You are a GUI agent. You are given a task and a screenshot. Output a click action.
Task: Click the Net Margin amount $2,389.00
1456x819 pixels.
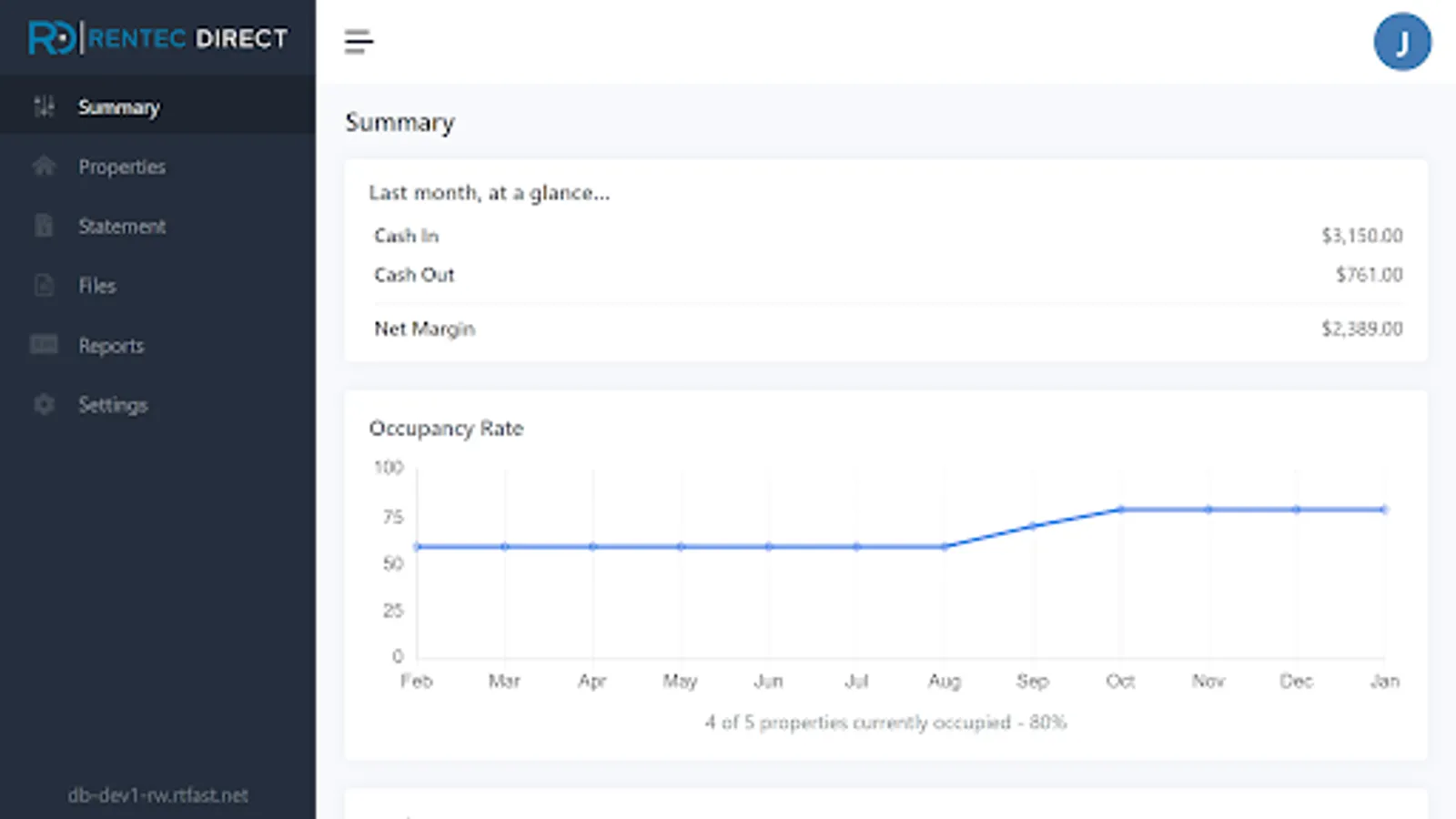coord(1361,329)
